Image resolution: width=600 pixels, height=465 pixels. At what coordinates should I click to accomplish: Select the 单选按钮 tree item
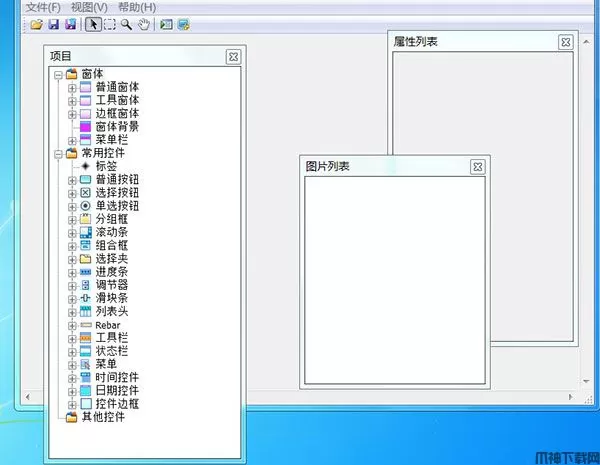point(117,205)
